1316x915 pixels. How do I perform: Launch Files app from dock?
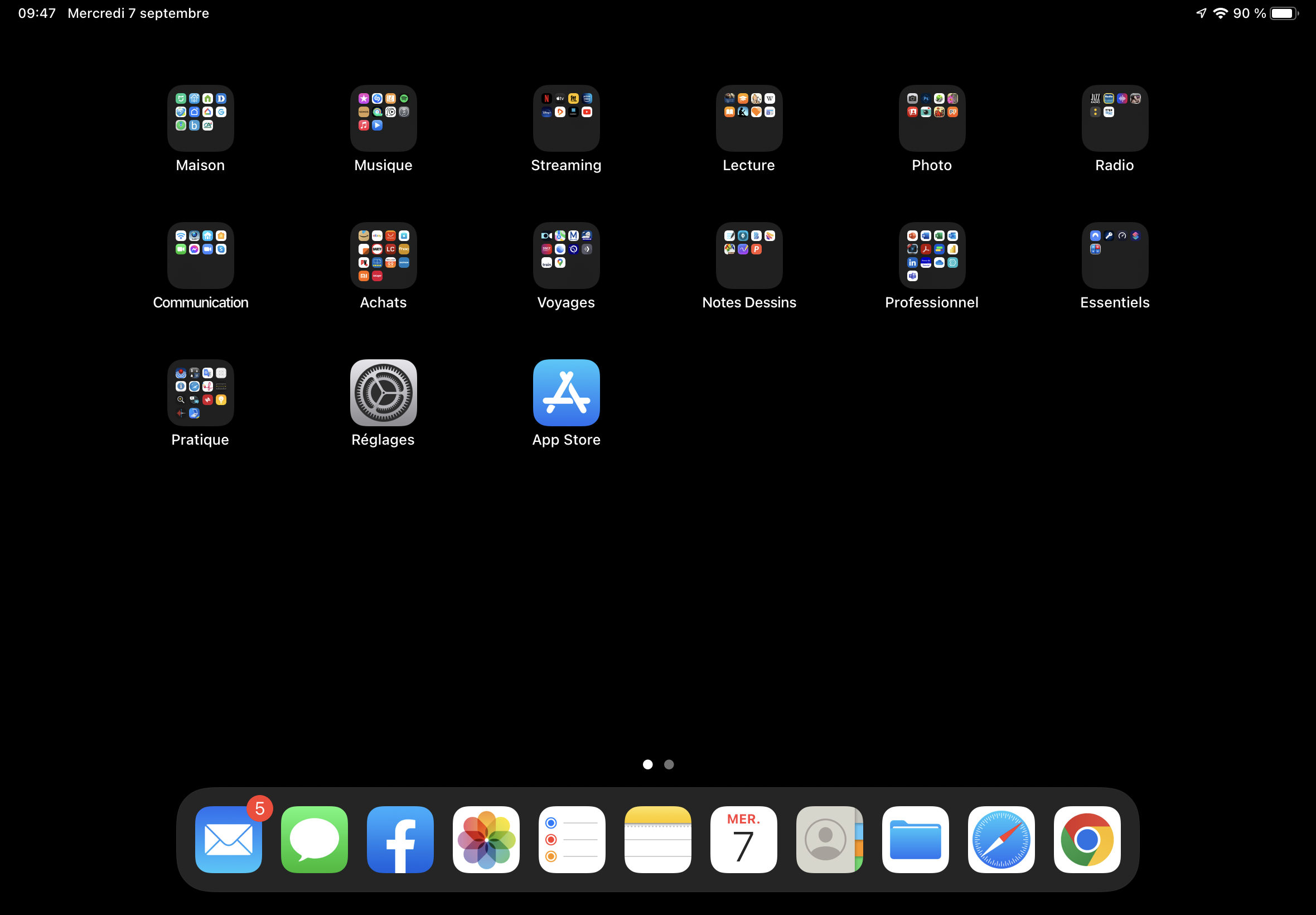click(915, 839)
